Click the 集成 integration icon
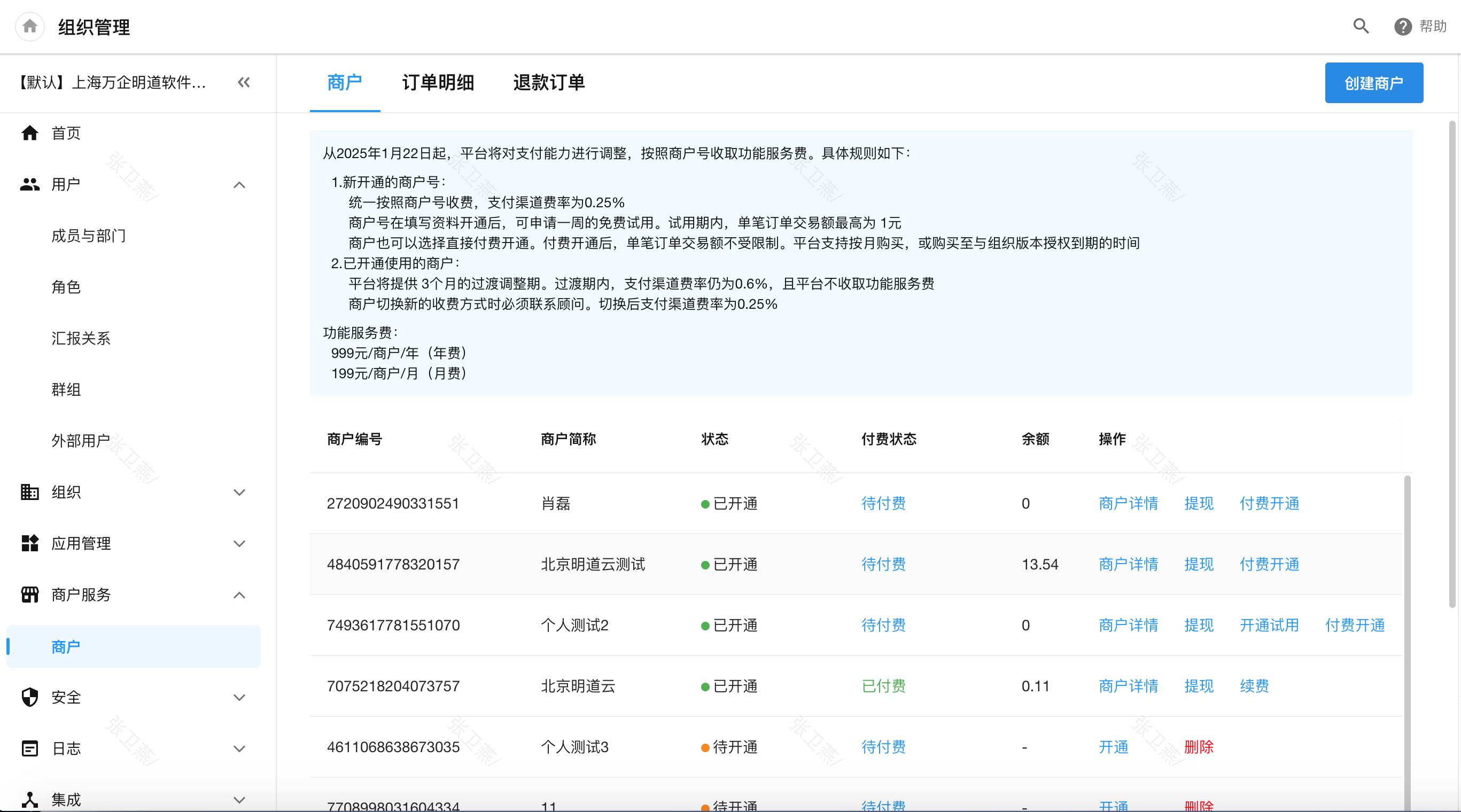The height and width of the screenshot is (812, 1461). [29, 800]
